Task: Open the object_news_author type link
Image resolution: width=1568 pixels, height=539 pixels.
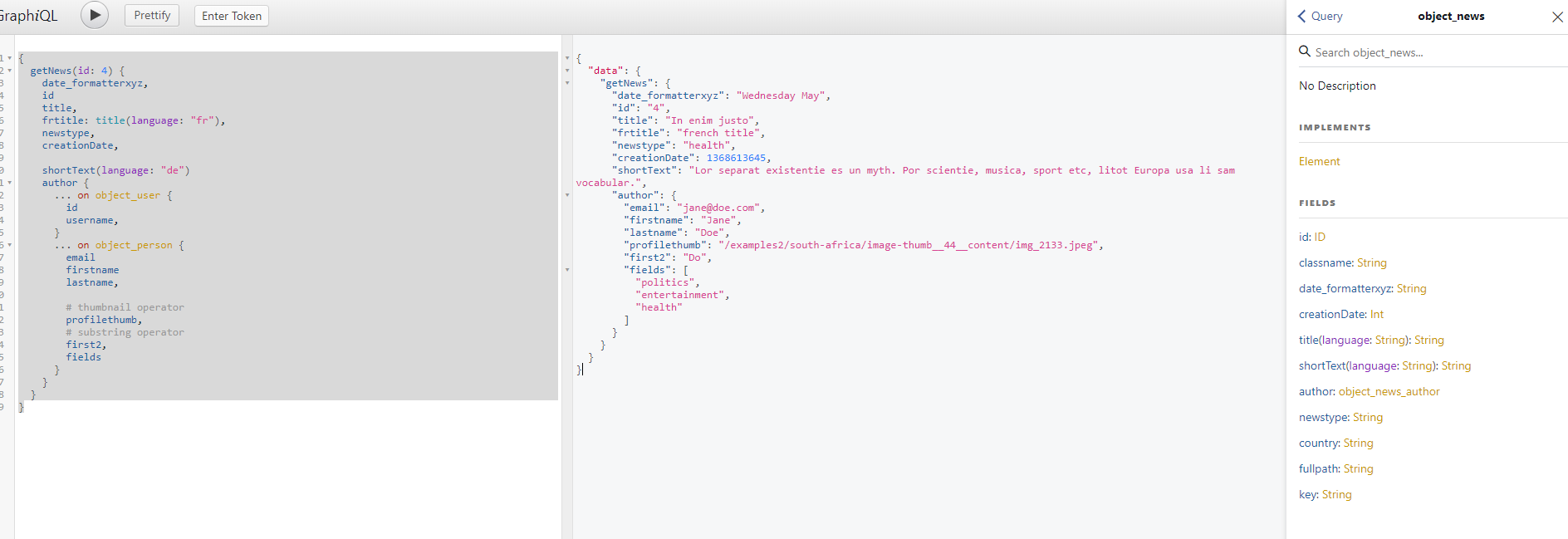Action: click(1389, 391)
